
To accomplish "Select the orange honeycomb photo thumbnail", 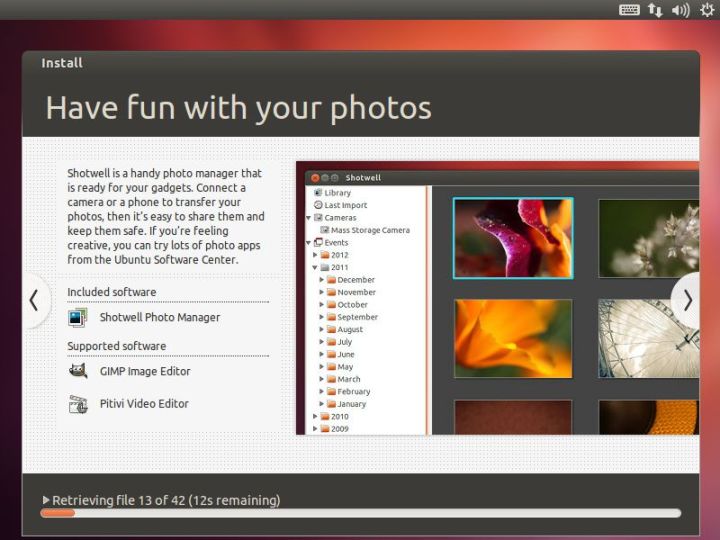I will point(649,417).
